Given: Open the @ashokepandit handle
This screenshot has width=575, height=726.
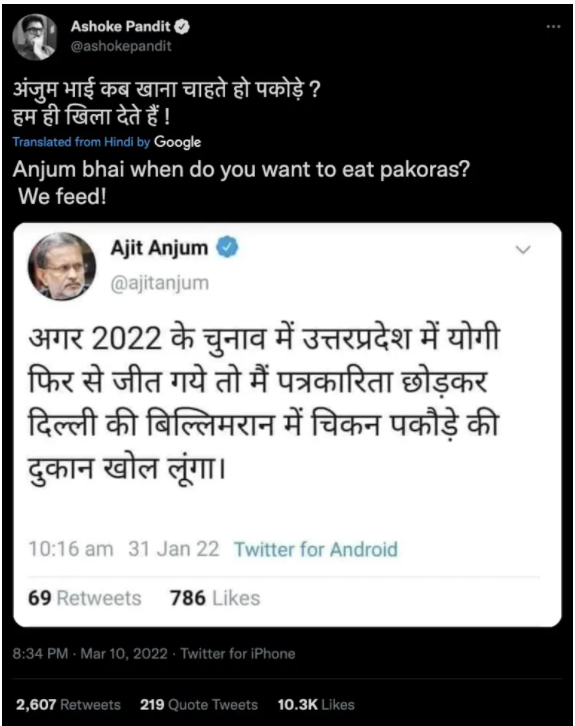Looking at the screenshot, I should [121, 46].
